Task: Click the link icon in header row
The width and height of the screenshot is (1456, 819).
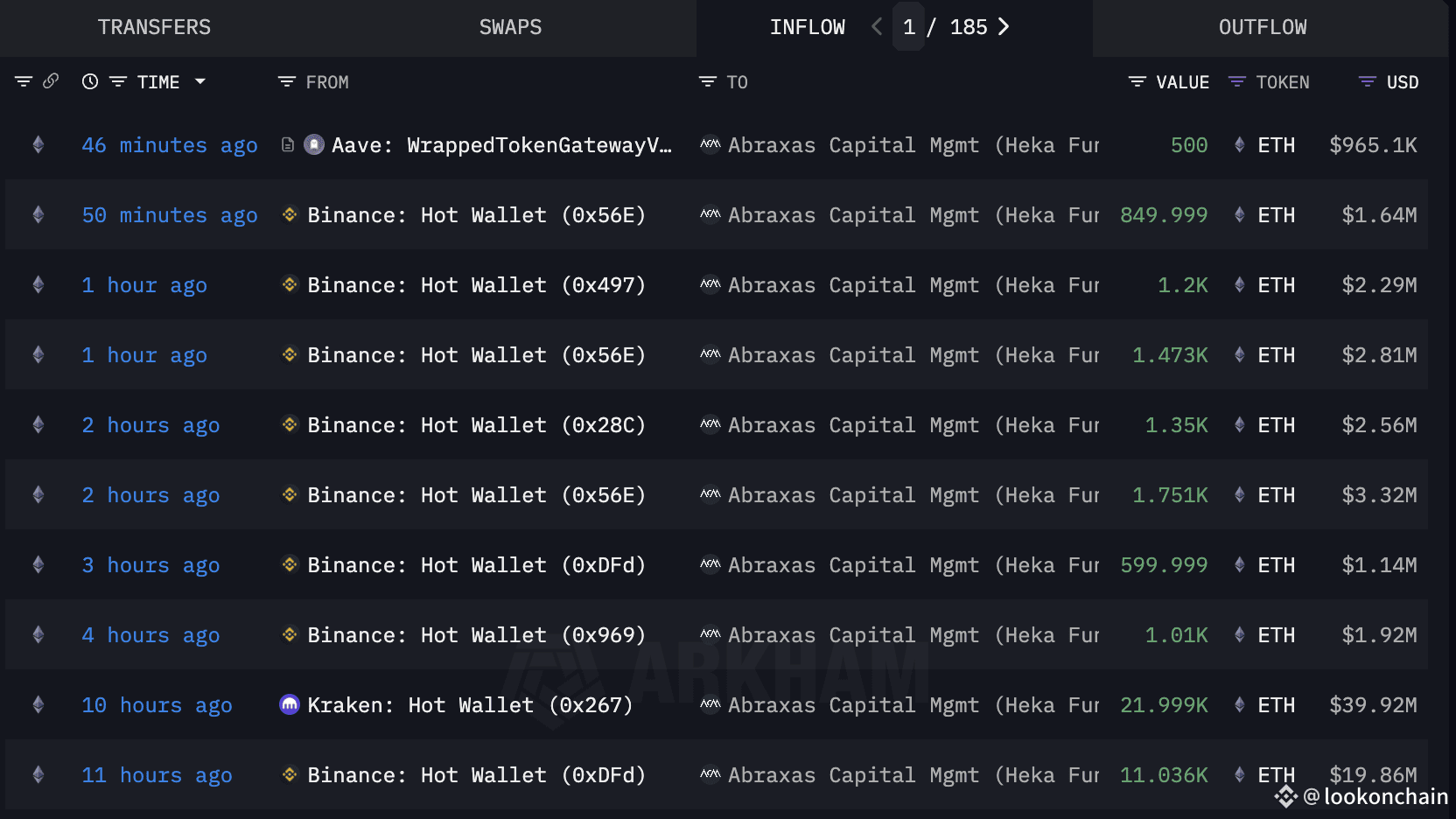Action: click(x=51, y=81)
